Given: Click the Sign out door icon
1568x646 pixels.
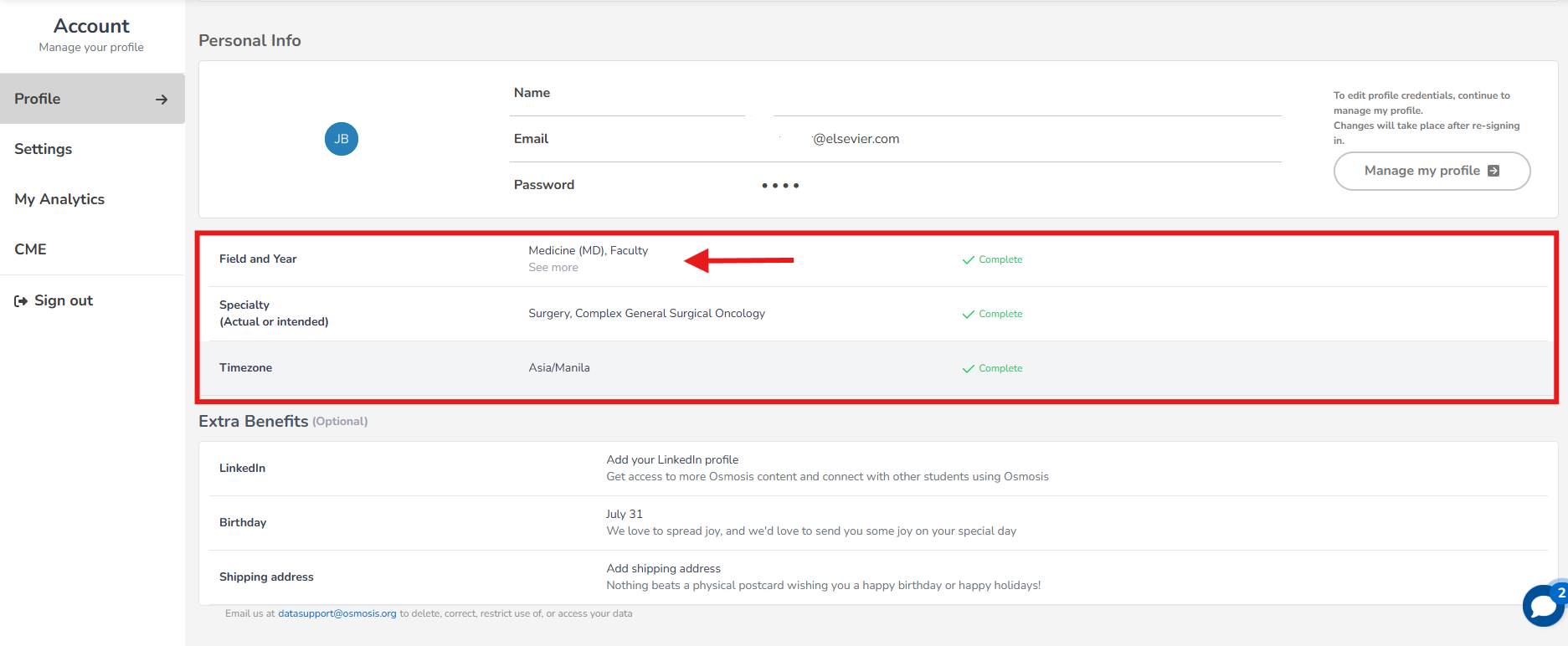Looking at the screenshot, I should [x=21, y=301].
